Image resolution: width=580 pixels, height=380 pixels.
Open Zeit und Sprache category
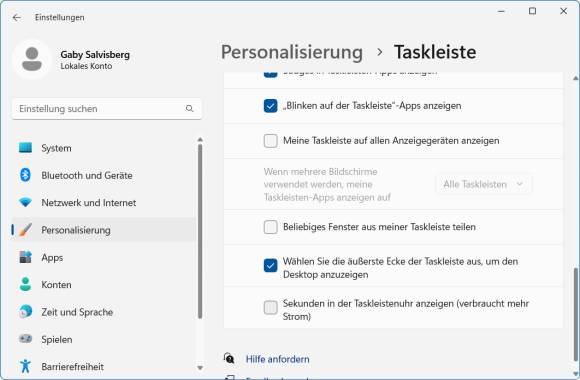[104, 312]
